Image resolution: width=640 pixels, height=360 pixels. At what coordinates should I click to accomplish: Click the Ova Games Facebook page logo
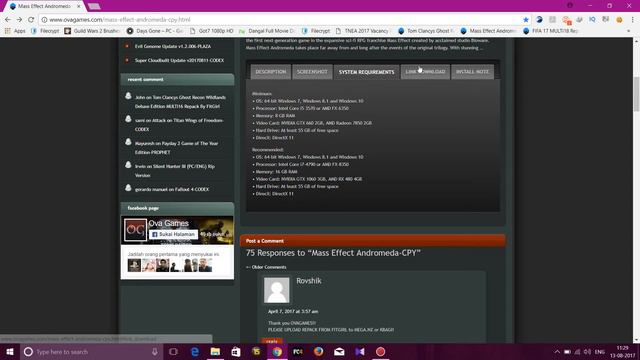(x=135, y=230)
